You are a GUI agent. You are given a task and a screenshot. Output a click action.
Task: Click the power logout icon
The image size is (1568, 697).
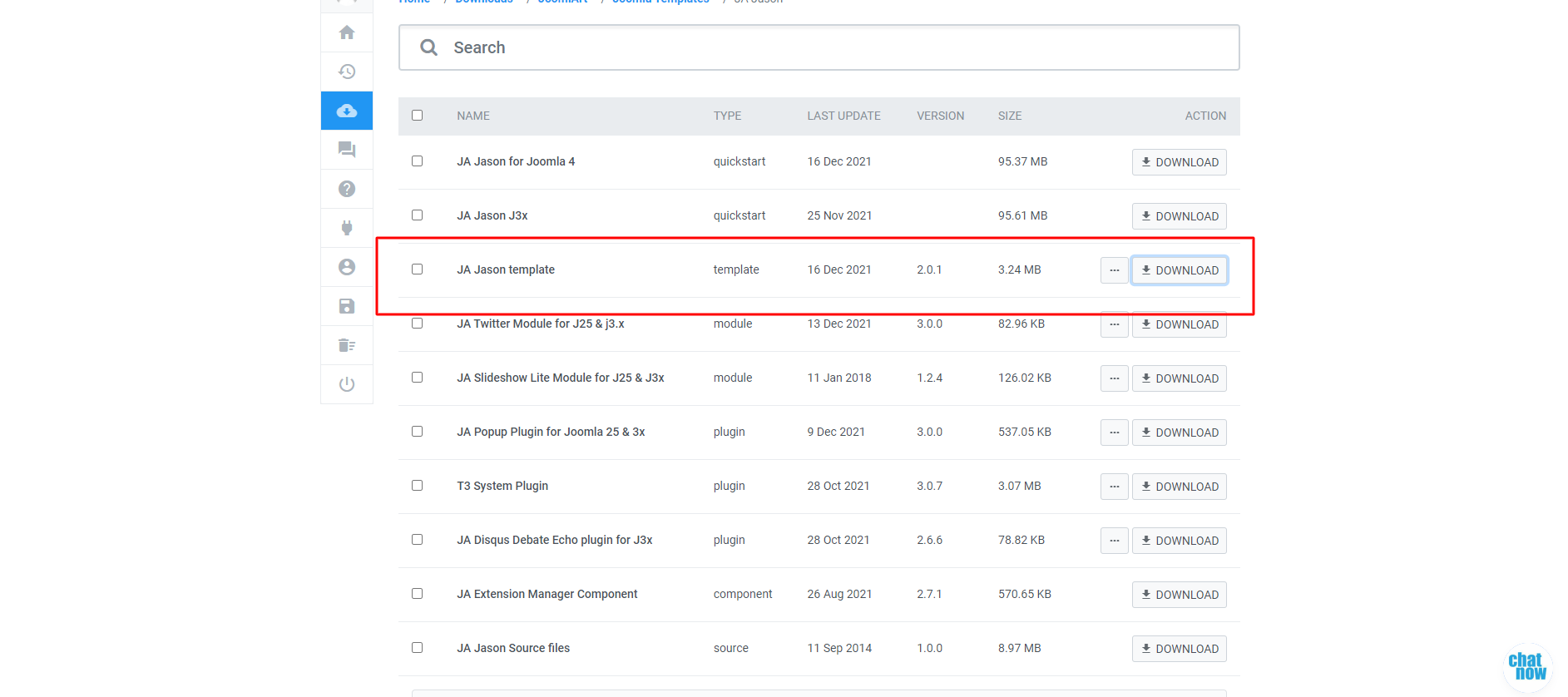[347, 384]
